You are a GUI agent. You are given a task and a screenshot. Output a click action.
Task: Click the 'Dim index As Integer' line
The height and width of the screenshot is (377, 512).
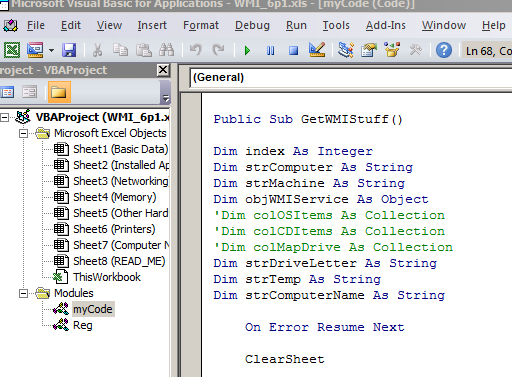[x=293, y=151]
